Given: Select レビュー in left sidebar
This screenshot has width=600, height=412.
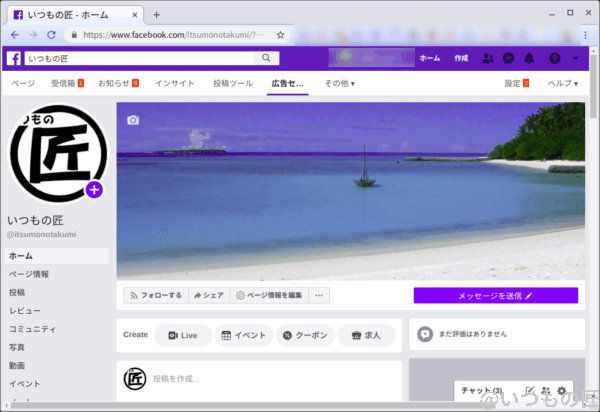Looking at the screenshot, I should pos(25,311).
